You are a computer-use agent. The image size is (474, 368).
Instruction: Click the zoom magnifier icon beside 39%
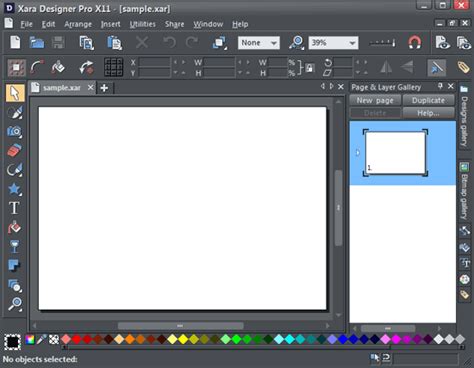pos(296,43)
